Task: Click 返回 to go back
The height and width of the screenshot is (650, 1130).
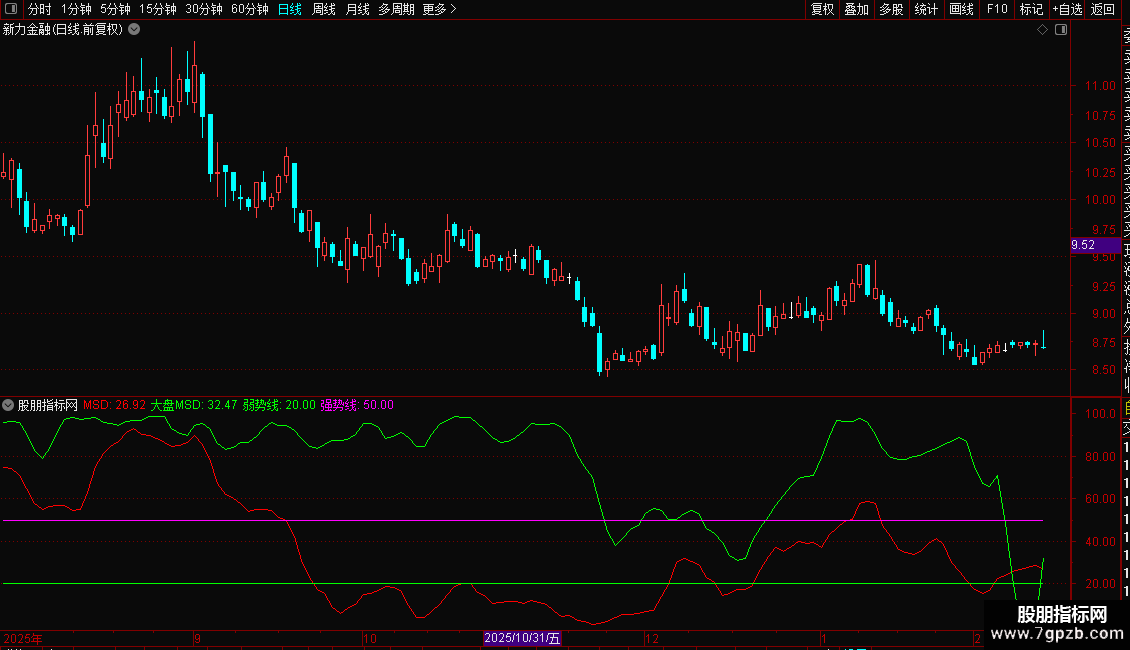Action: coord(1102,9)
